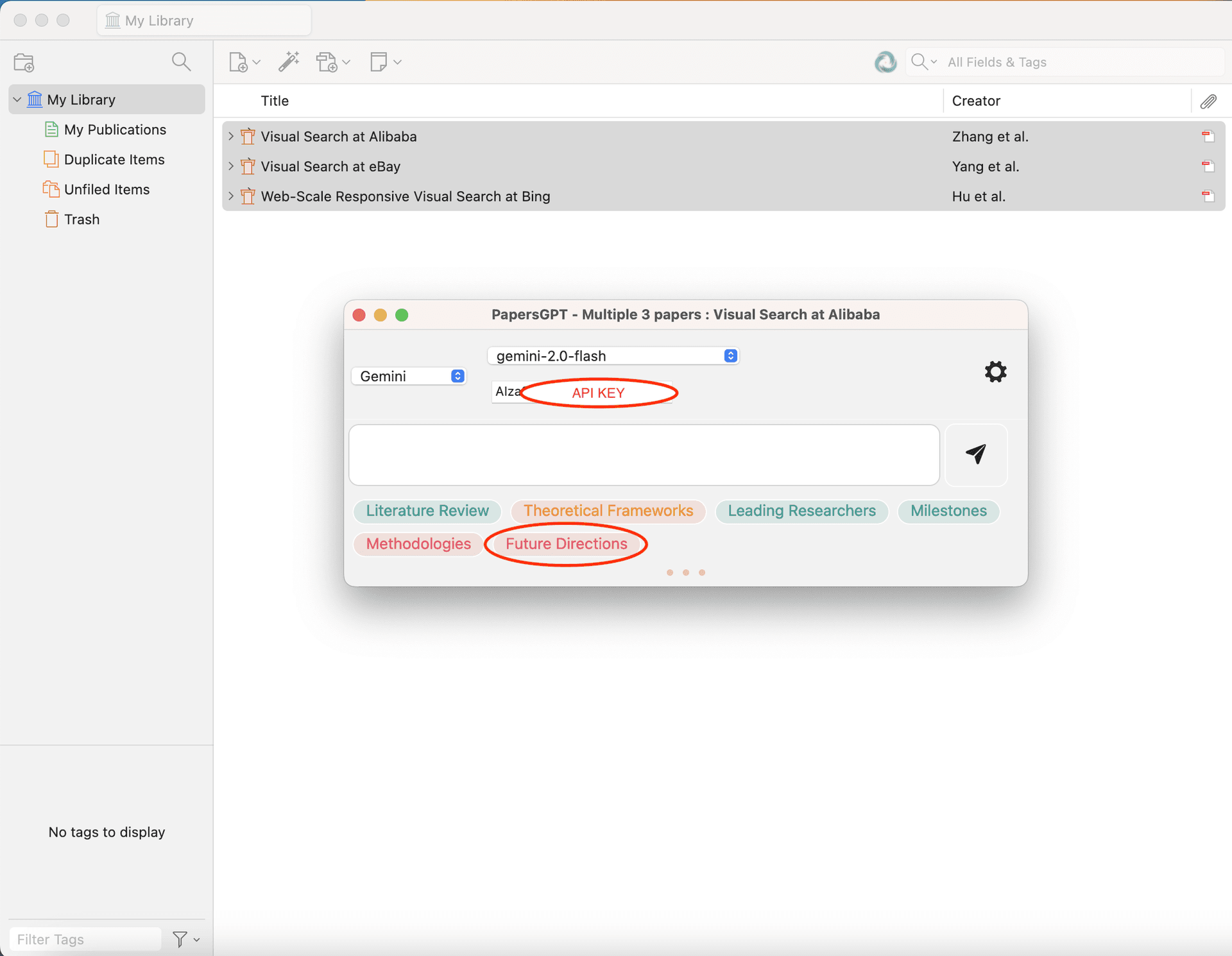1232x956 pixels.
Task: Click Add Item by Identifier wand
Action: coord(289,62)
